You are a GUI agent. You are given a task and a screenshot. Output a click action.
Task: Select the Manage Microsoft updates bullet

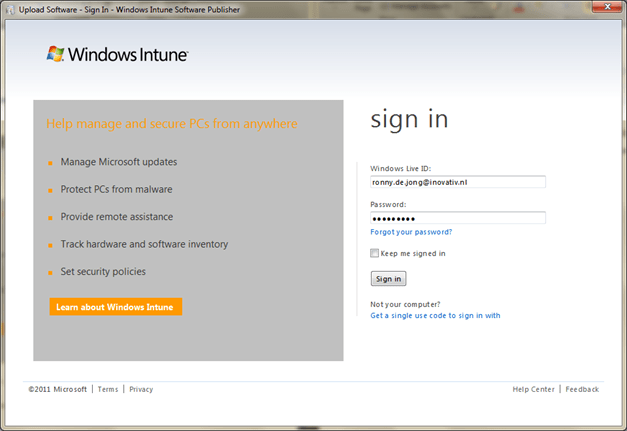119,162
